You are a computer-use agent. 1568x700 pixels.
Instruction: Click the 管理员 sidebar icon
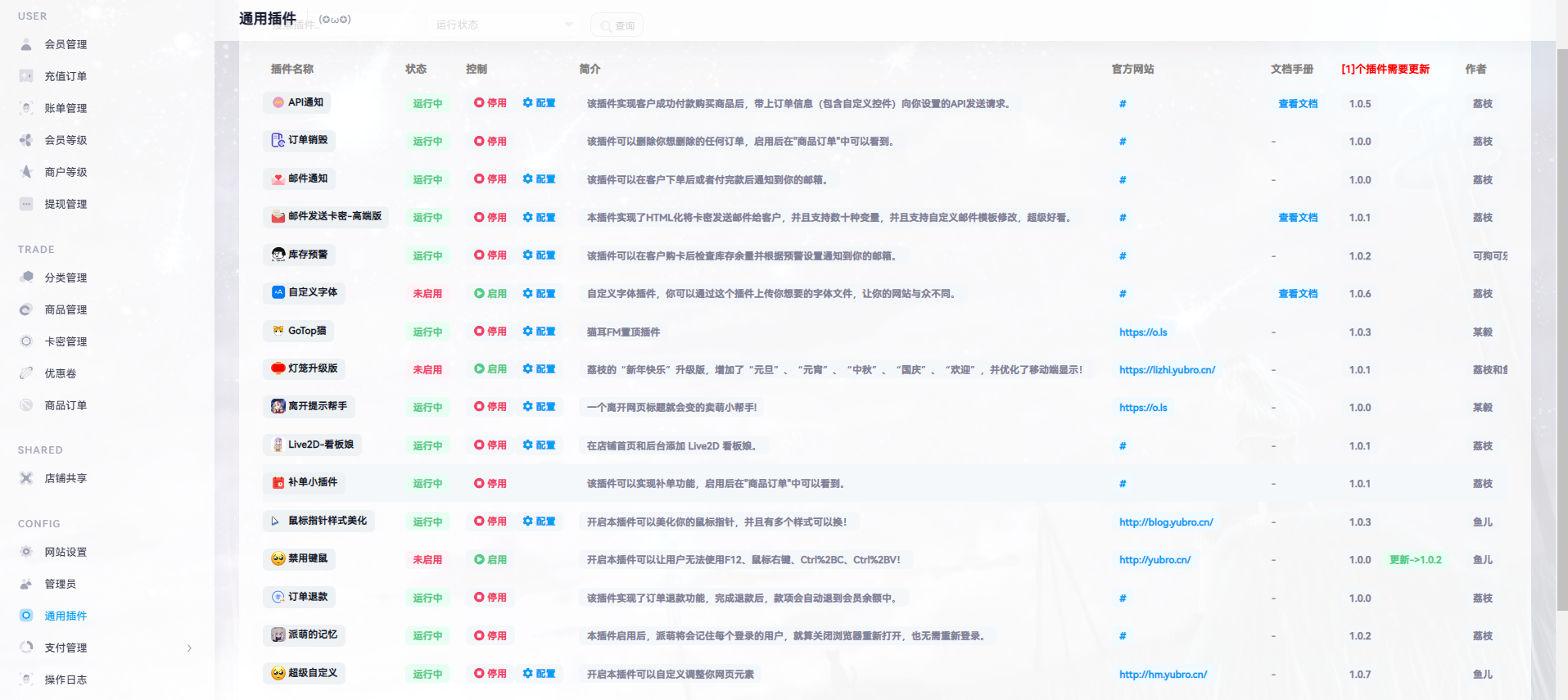tap(26, 584)
